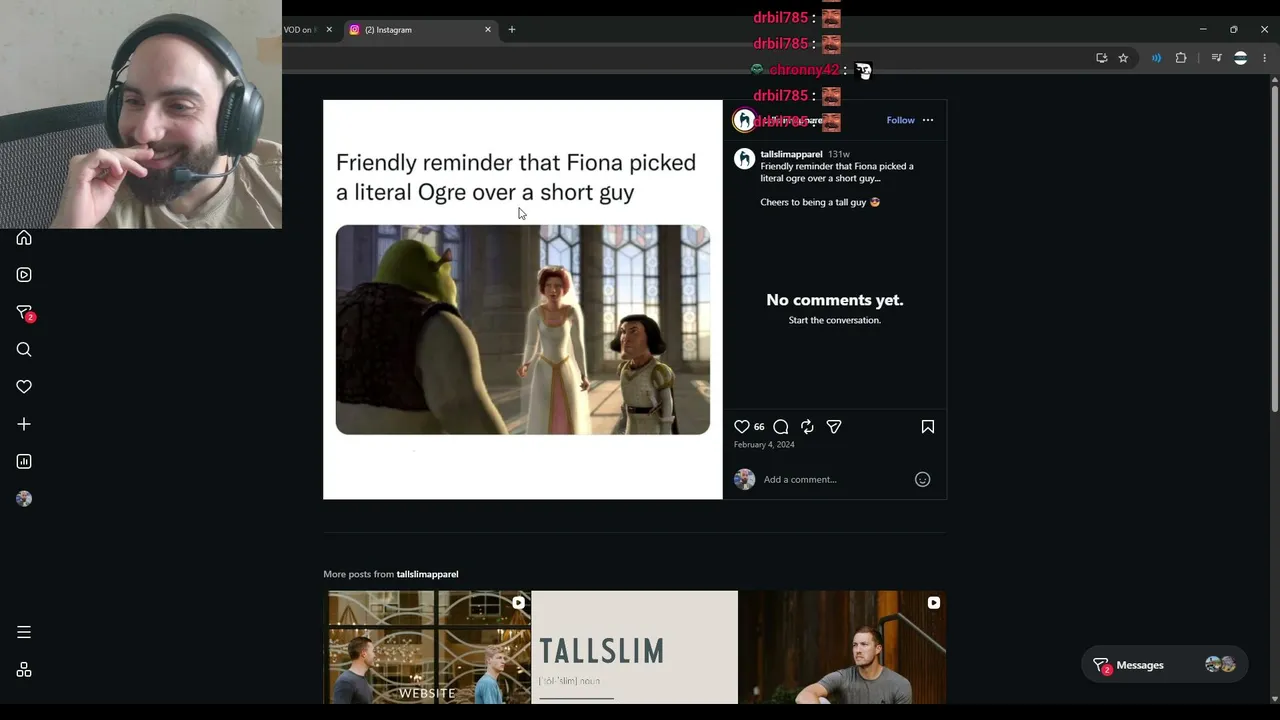Click tallslimapparel avatar beside caption
1280x720 pixels.
point(744,159)
